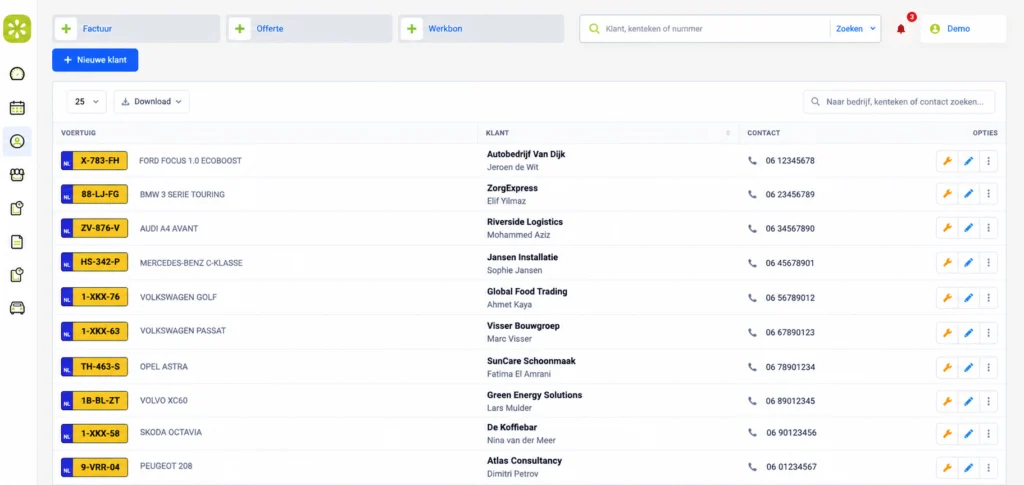Click wrench icon for Autobedrijf Van Dijk
Image resolution: width=1024 pixels, height=485 pixels.
point(947,161)
